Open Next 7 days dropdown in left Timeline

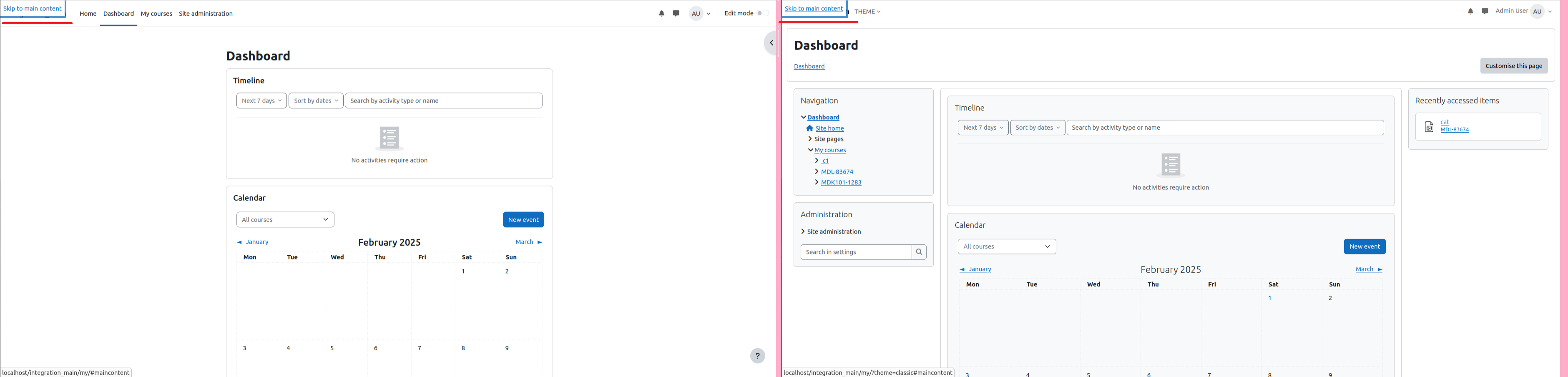261,101
